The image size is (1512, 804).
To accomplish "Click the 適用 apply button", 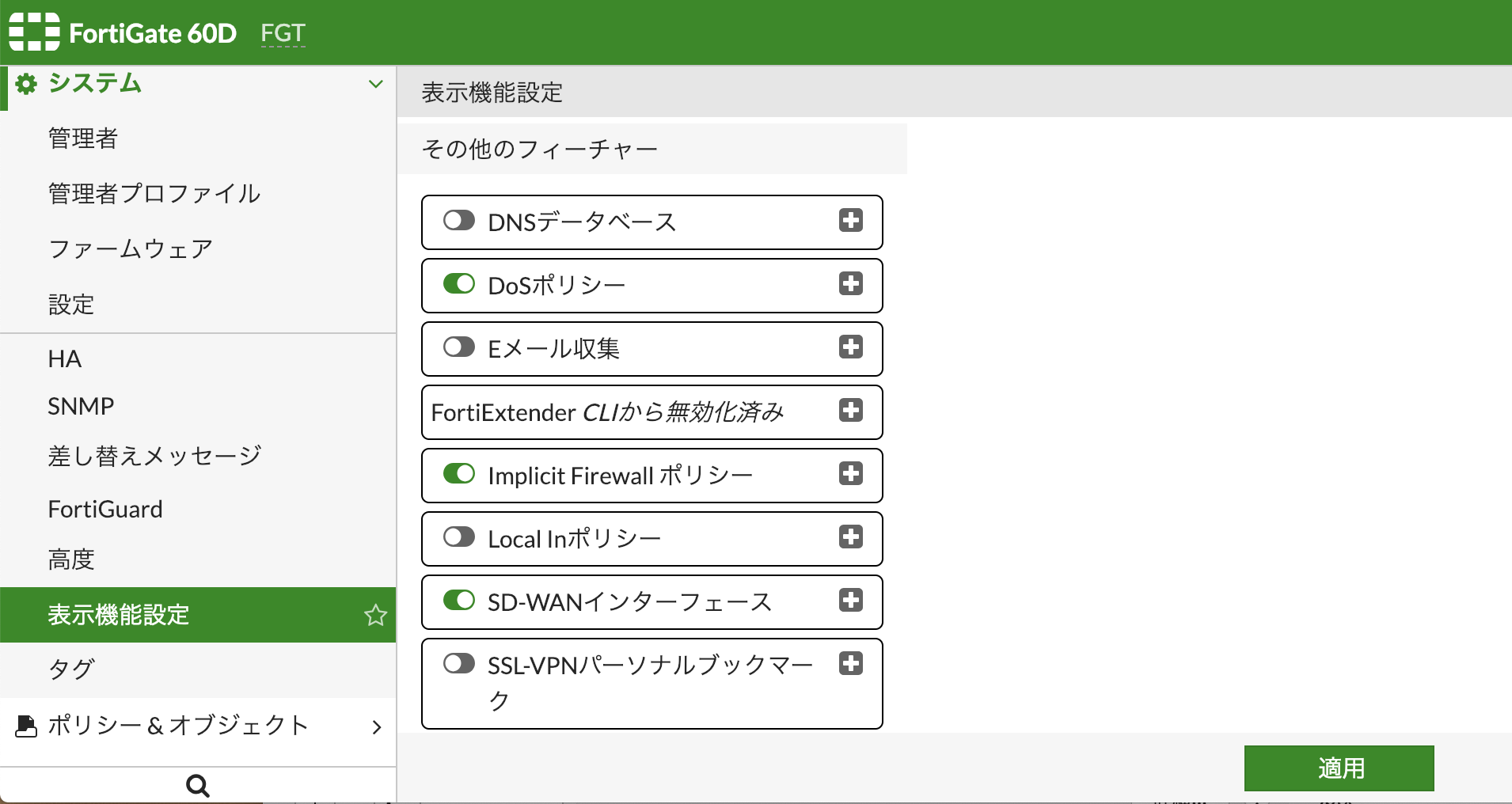I will coord(1339,768).
